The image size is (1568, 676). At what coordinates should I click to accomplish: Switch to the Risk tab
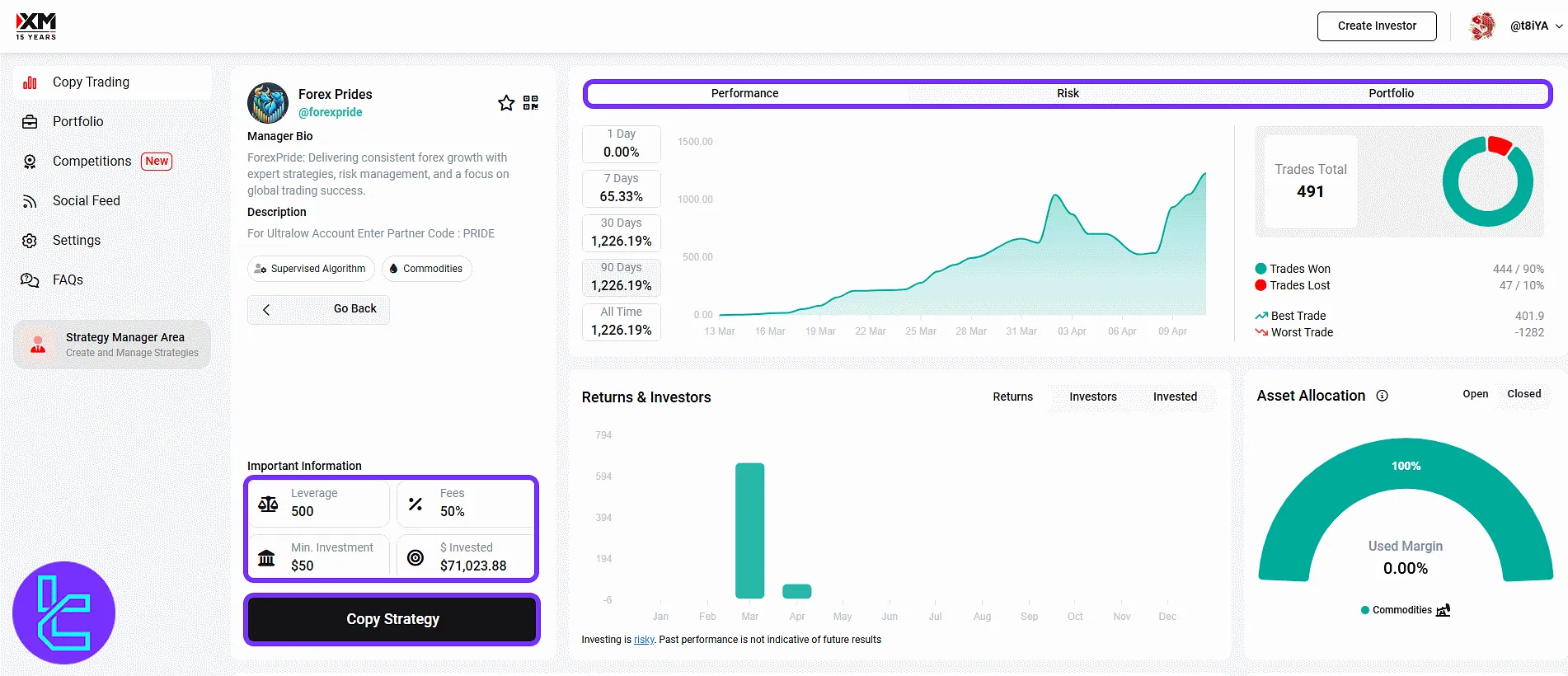[1068, 93]
